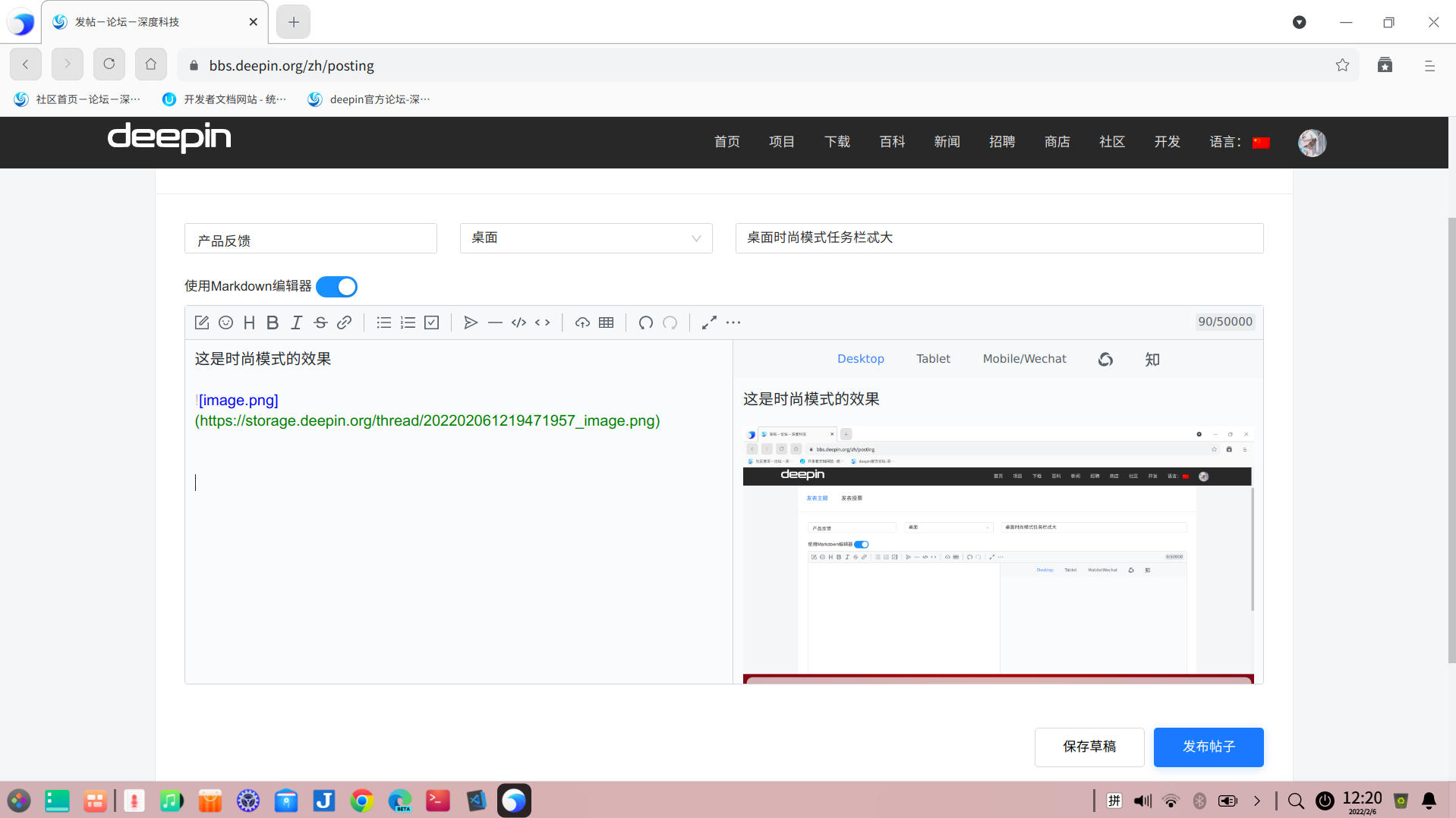Open the more options ellipsis in toolbar
The image size is (1456, 818).
click(x=733, y=322)
